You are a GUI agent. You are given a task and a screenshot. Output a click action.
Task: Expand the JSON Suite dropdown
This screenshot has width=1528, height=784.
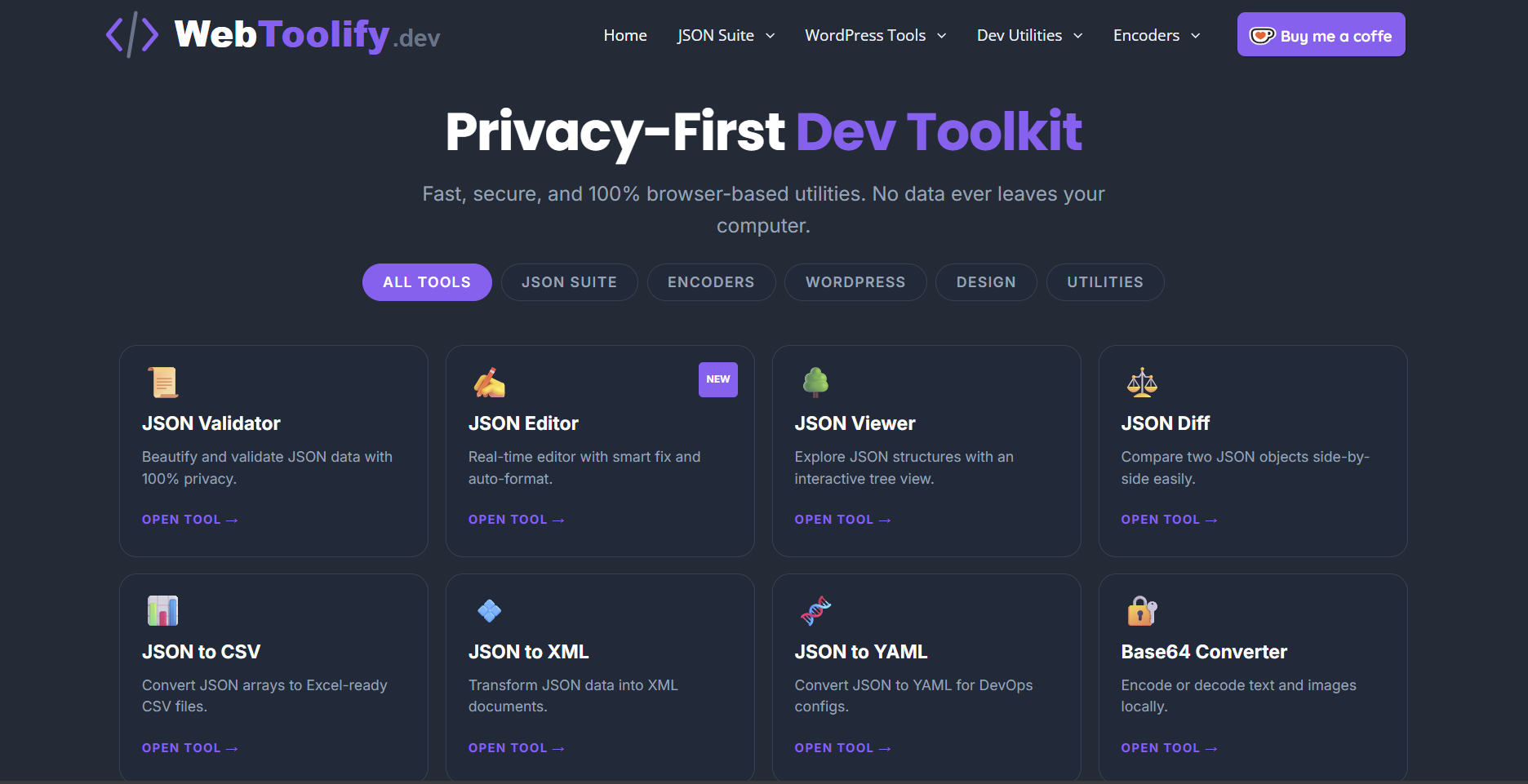point(726,35)
